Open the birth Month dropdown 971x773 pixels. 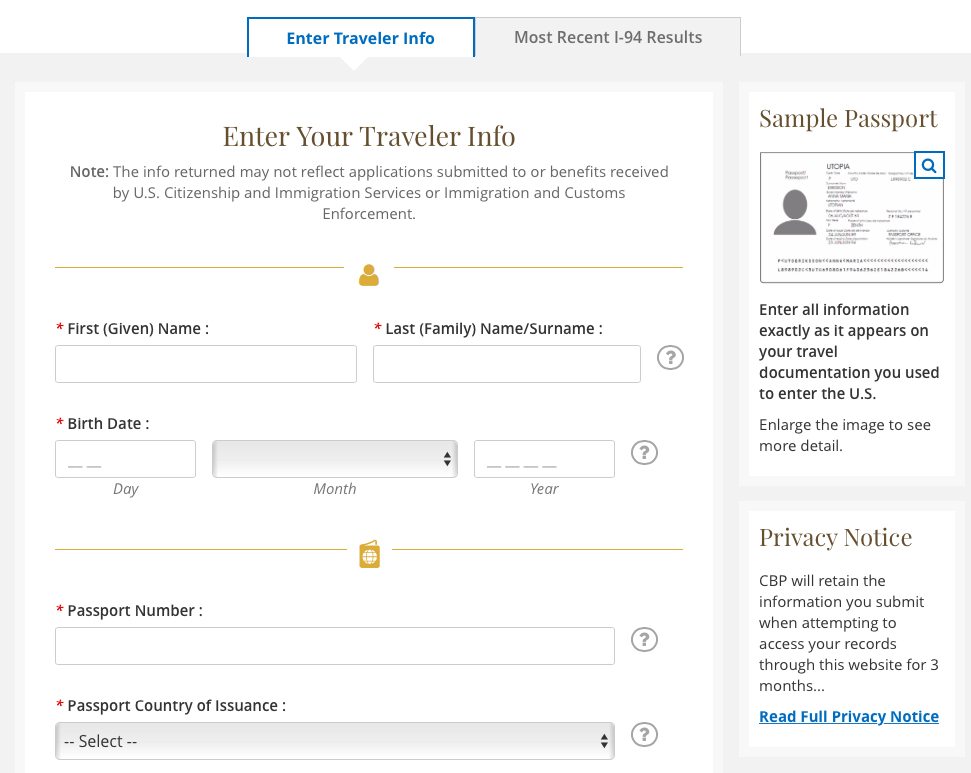335,459
